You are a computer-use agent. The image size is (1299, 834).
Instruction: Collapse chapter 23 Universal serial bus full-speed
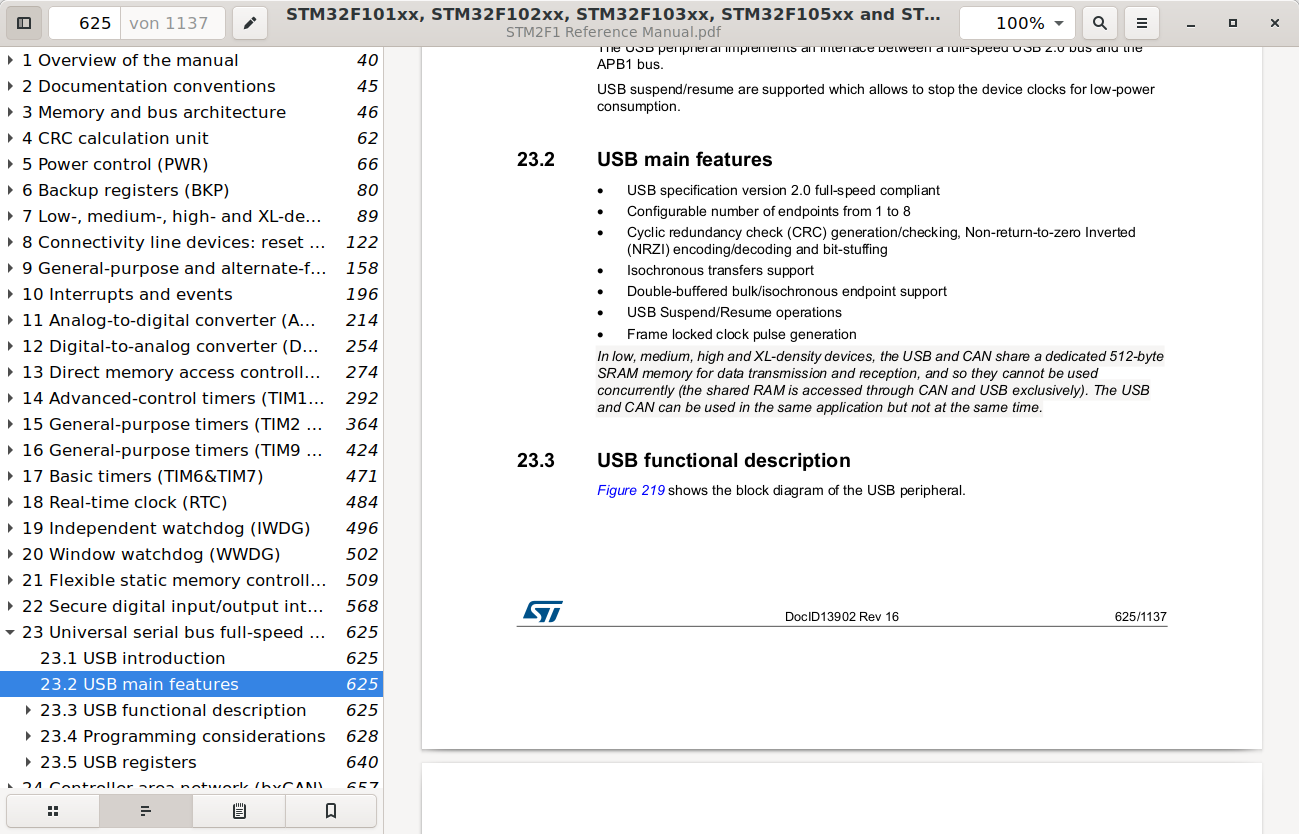click(x=10, y=632)
